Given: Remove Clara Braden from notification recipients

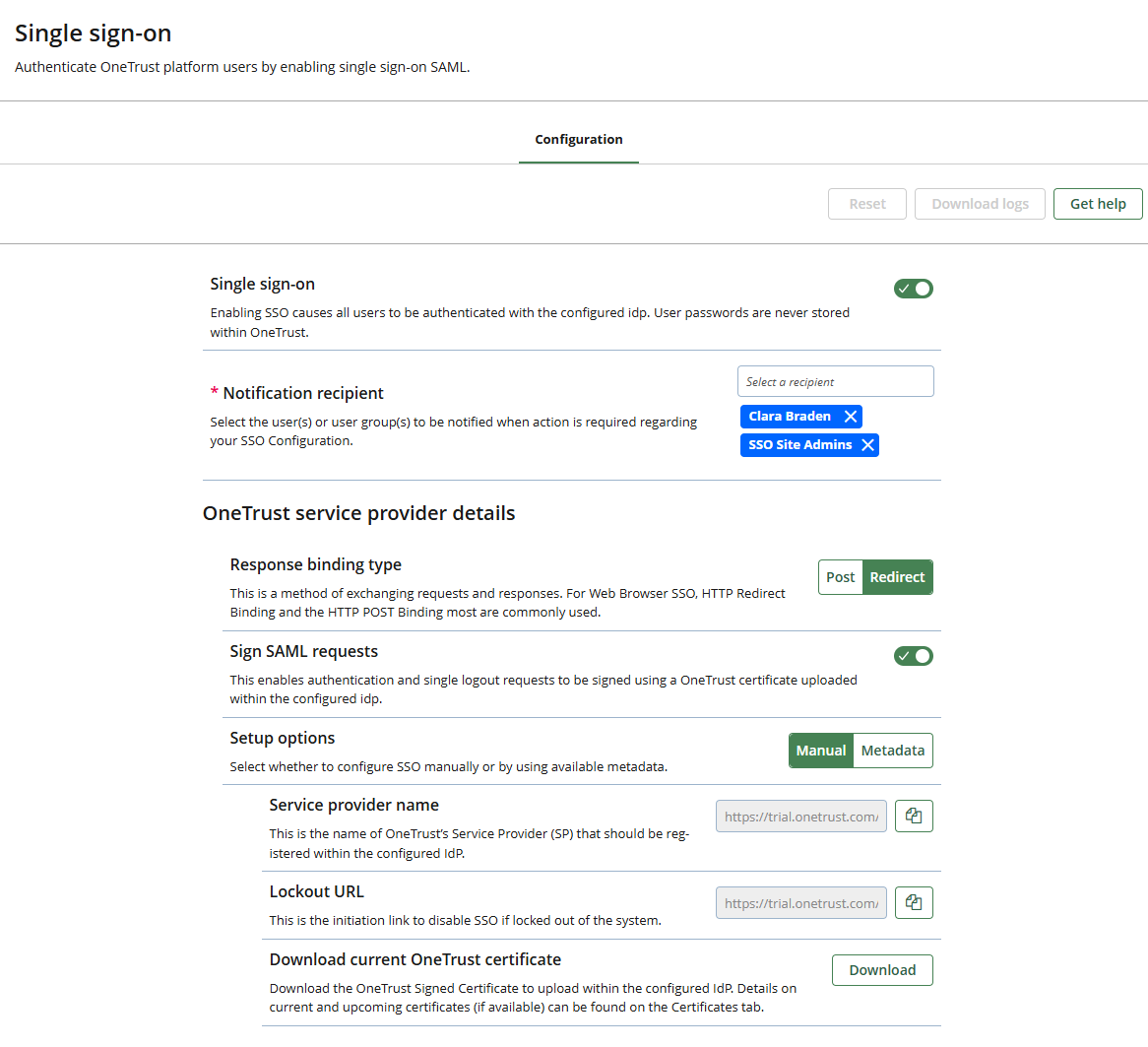Looking at the screenshot, I should click(x=851, y=416).
